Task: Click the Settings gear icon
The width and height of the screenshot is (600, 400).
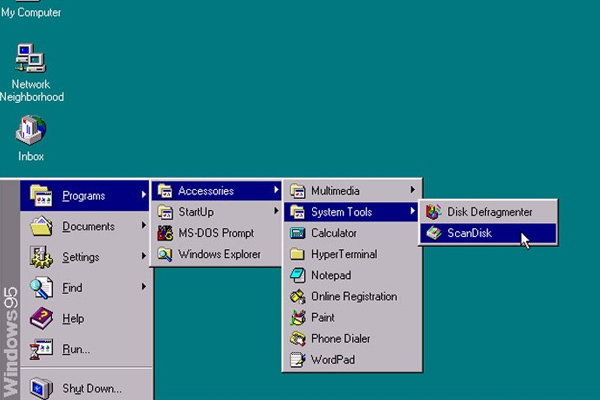Action: 41,257
